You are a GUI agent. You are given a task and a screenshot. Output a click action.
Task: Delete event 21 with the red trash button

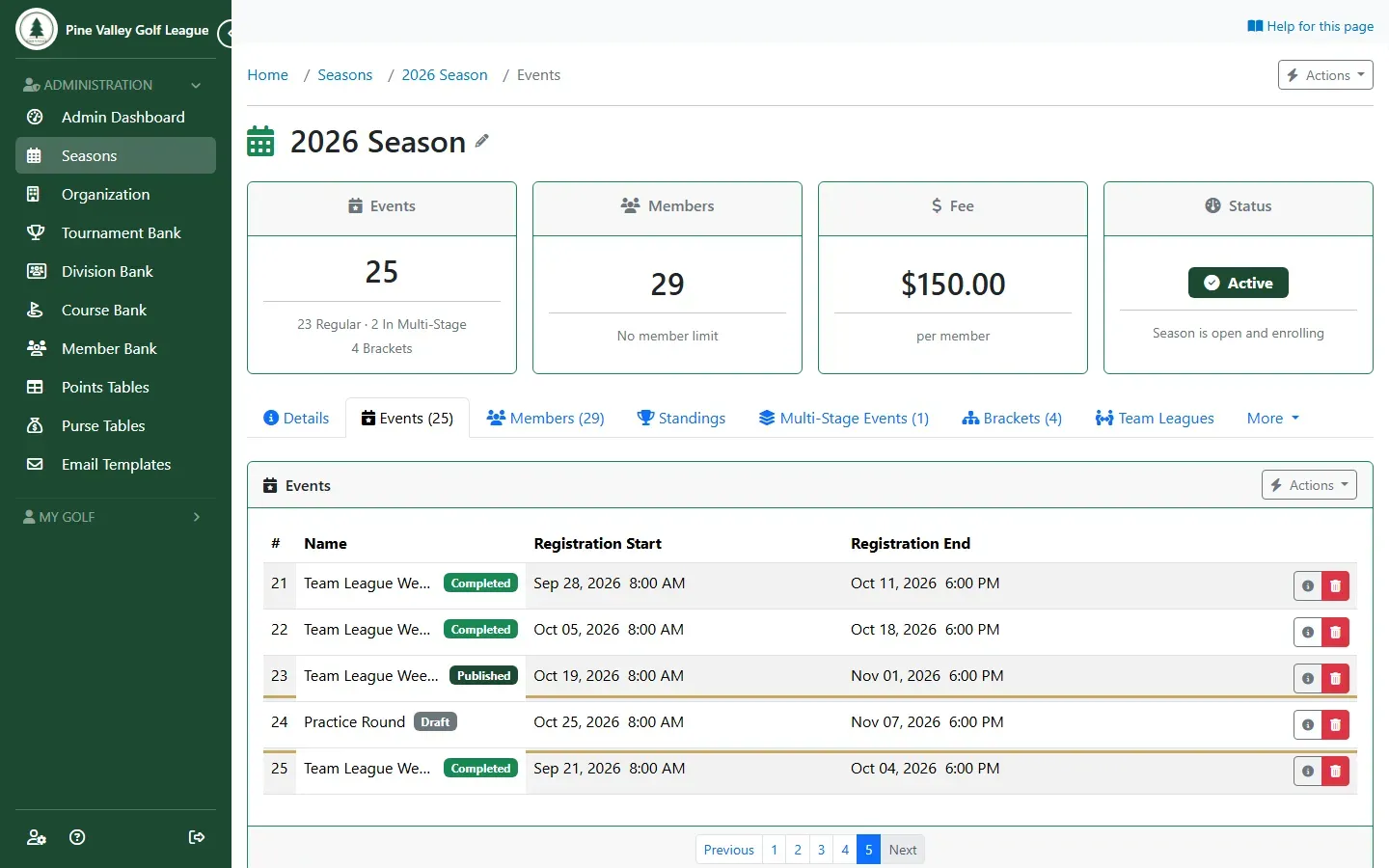[x=1335, y=585]
